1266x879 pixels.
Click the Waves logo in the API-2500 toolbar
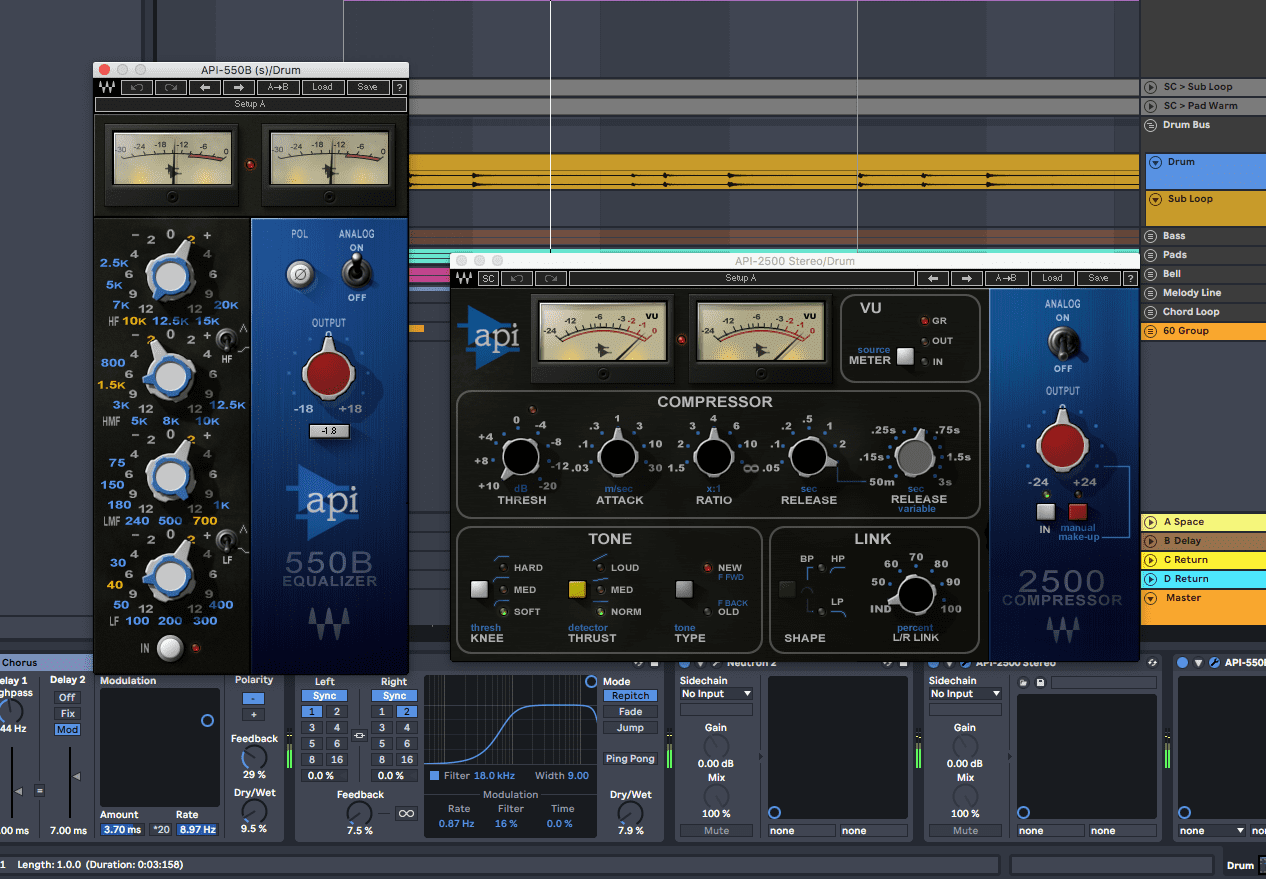pyautogui.click(x=463, y=278)
